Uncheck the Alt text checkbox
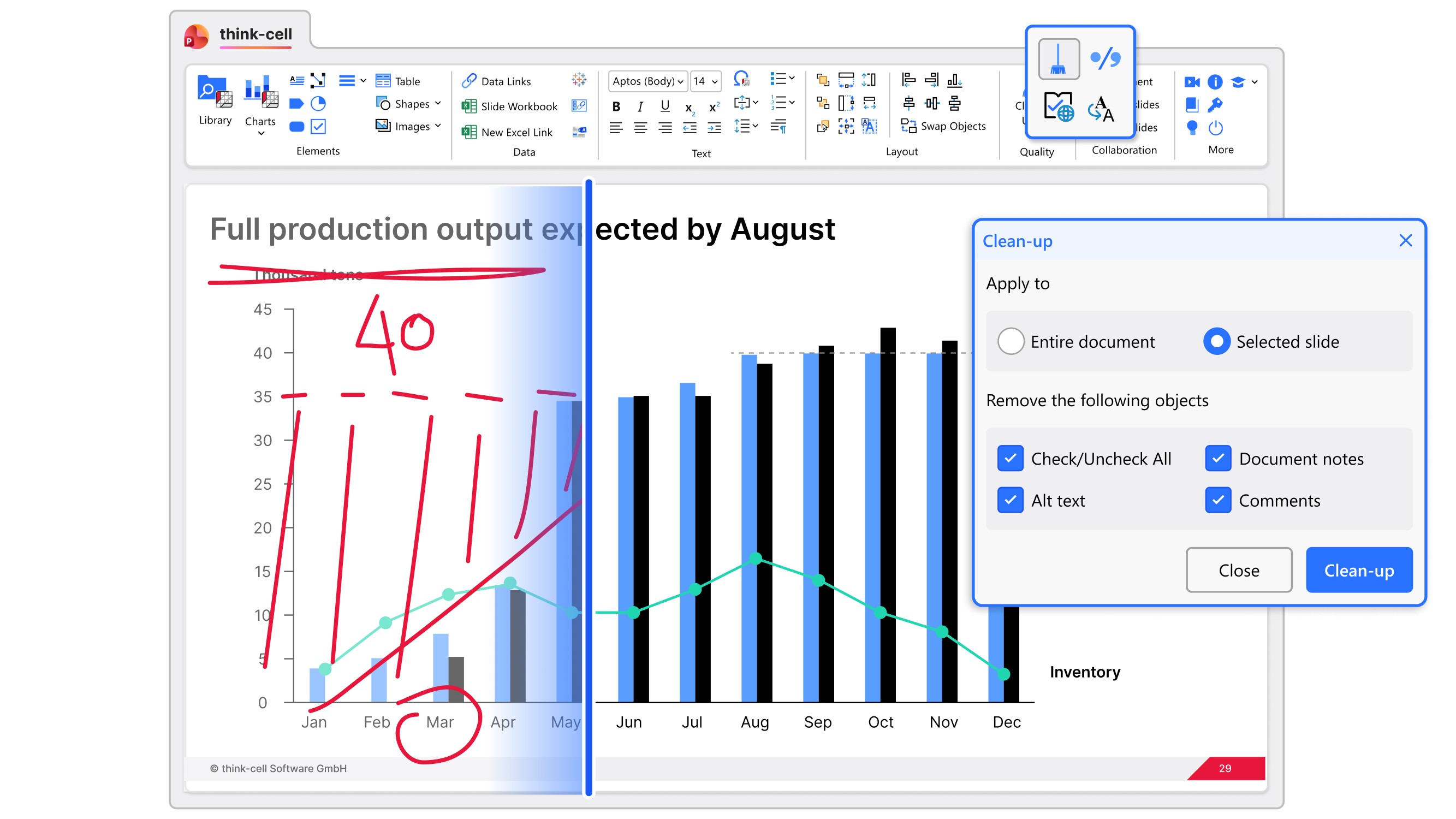The width and height of the screenshot is (1456, 819). click(x=1010, y=500)
